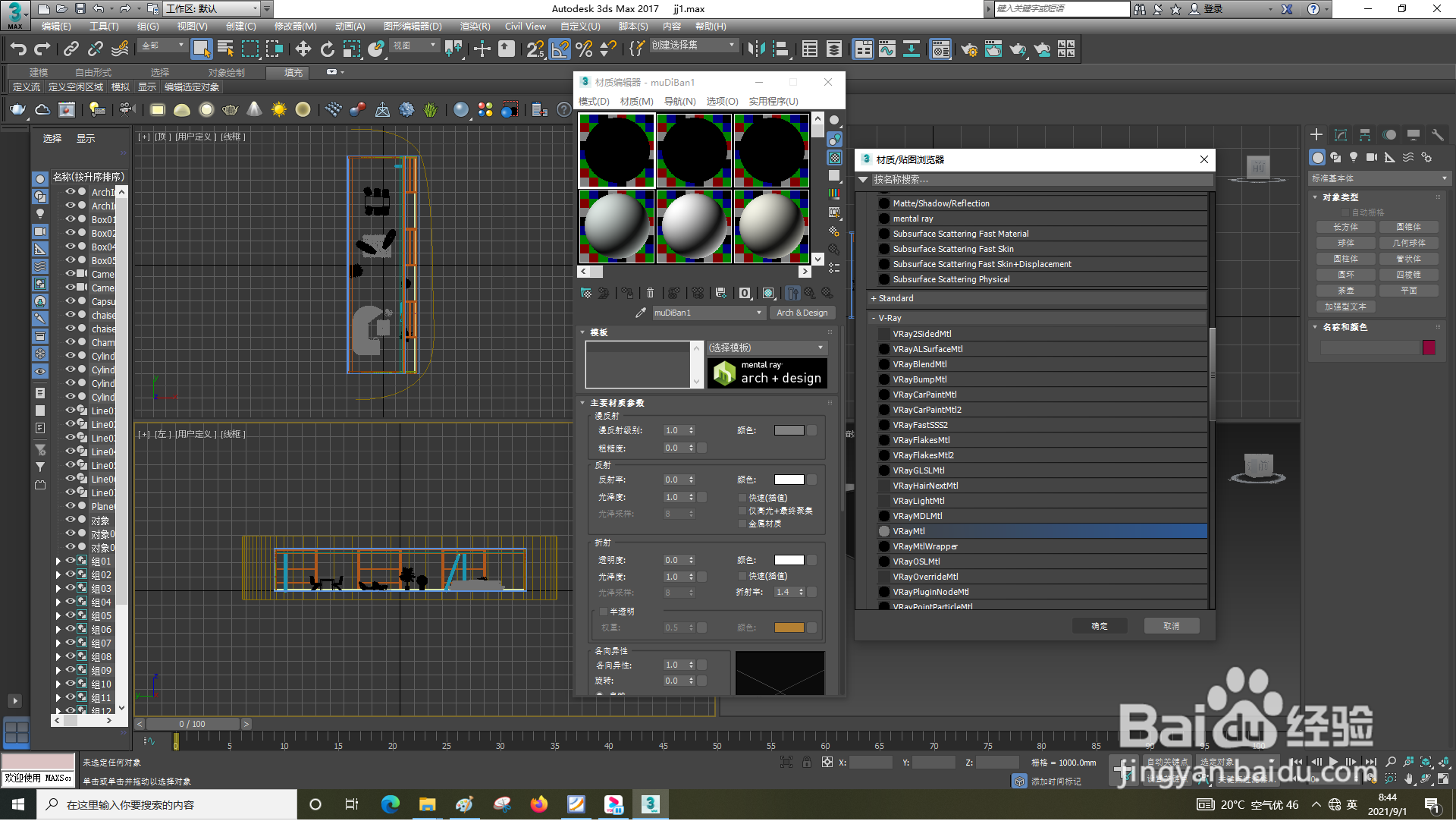This screenshot has width=1456, height=821.
Task: Enable 半透明 checkbox
Action: click(604, 612)
